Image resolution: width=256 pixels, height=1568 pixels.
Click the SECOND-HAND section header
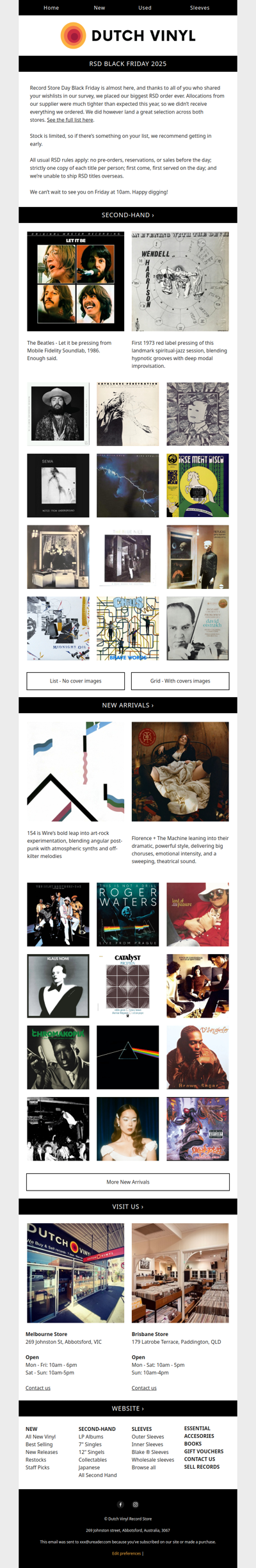pos(128,215)
